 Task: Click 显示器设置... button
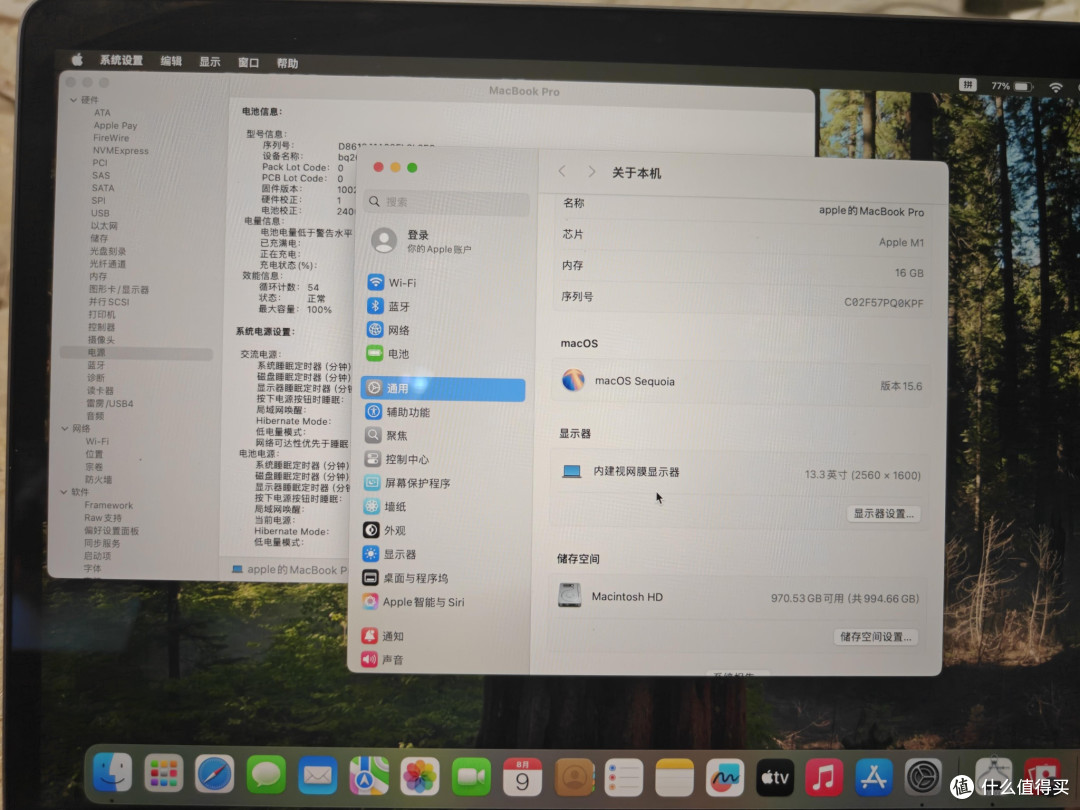click(884, 514)
